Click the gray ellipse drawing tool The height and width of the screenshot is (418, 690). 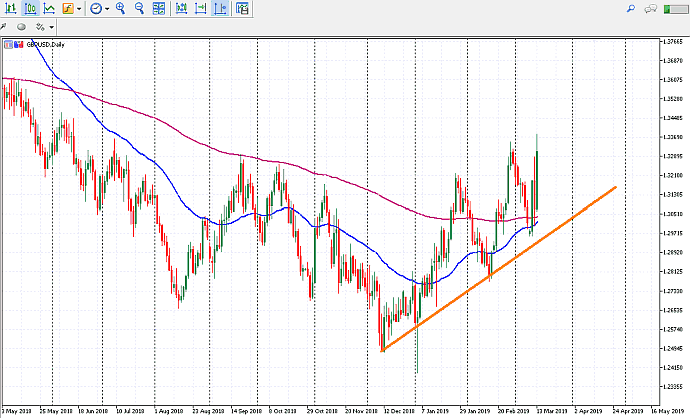(x=20, y=27)
